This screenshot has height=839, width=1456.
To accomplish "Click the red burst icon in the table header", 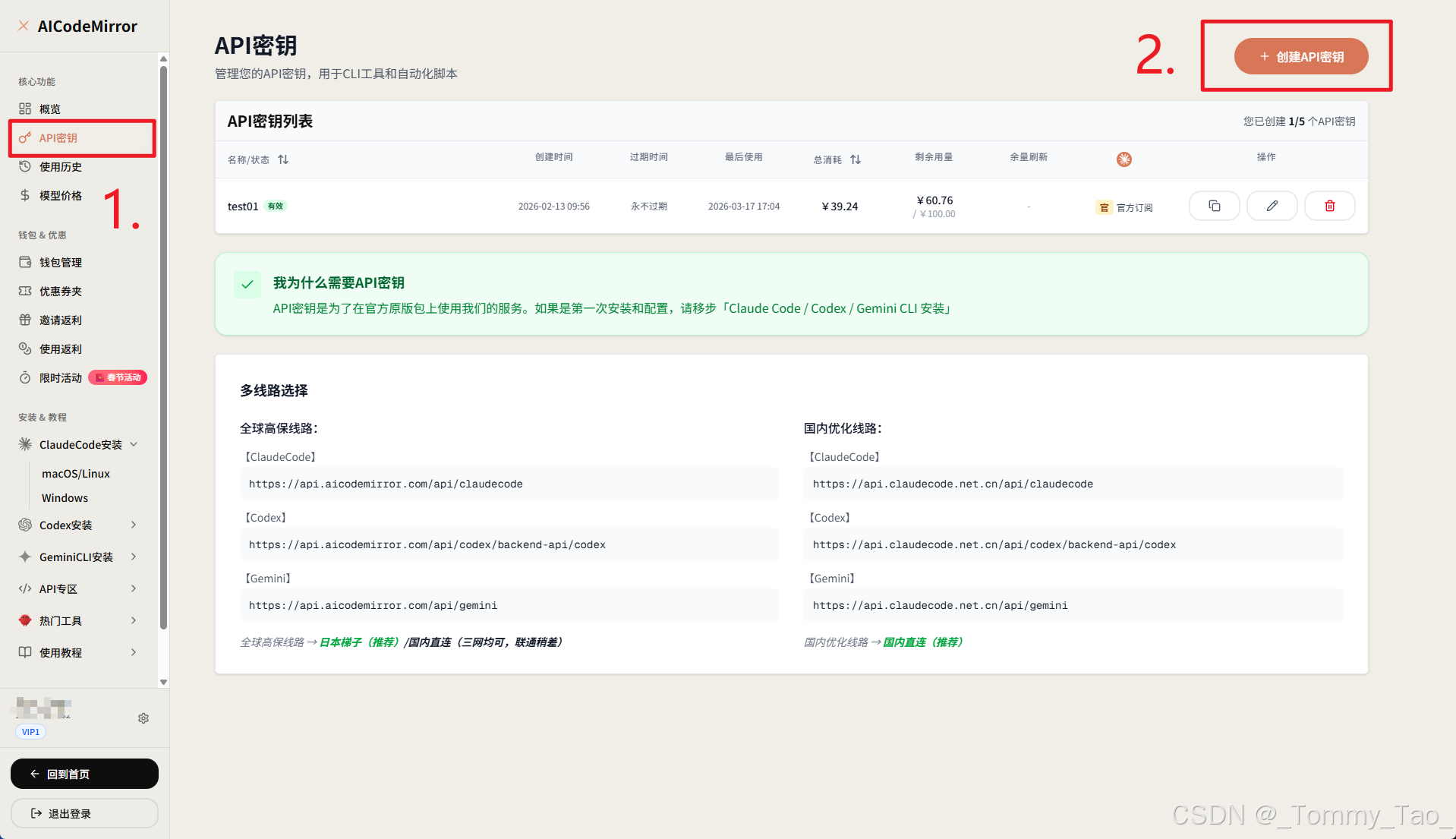I will (1124, 159).
